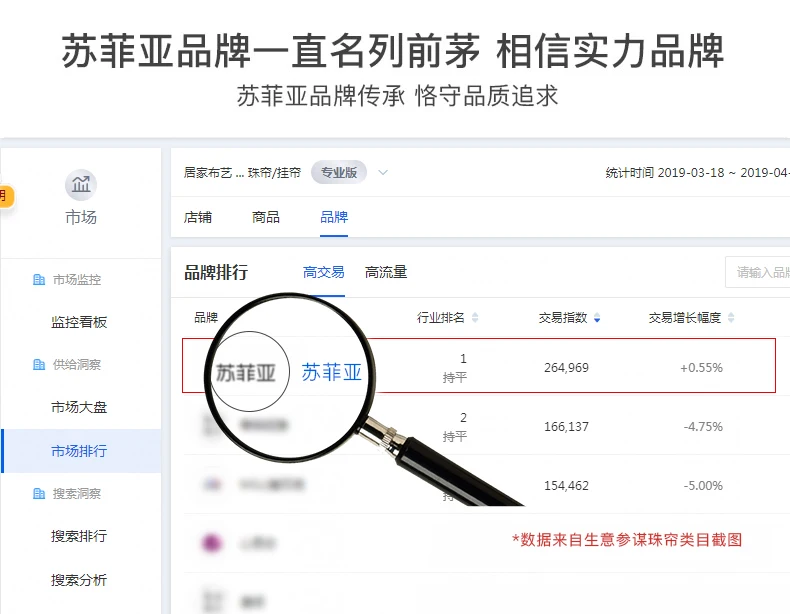Click the 166,137 transaction index value
The width and height of the screenshot is (790, 614).
566,427
